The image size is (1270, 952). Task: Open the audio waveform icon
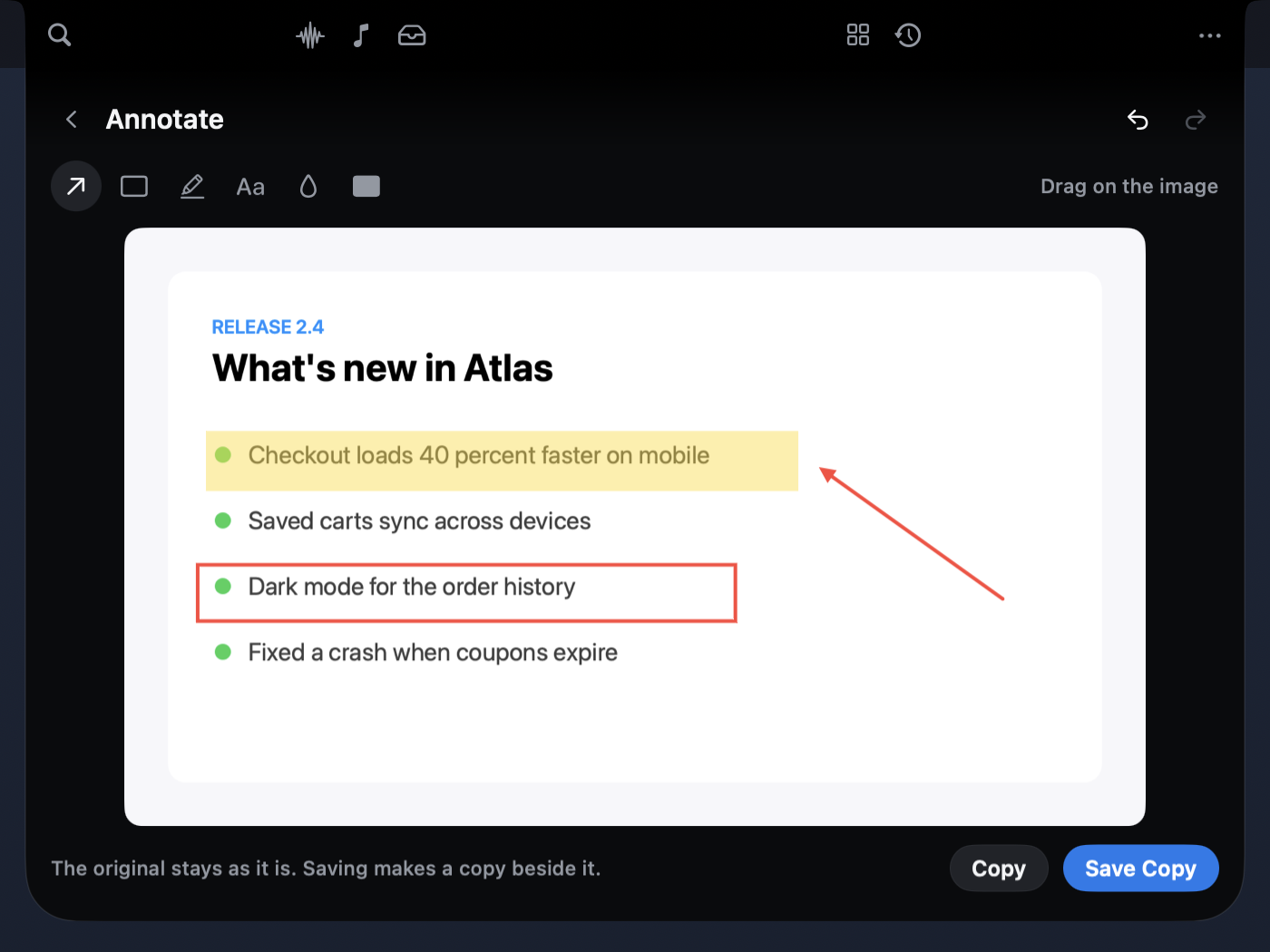tap(310, 35)
